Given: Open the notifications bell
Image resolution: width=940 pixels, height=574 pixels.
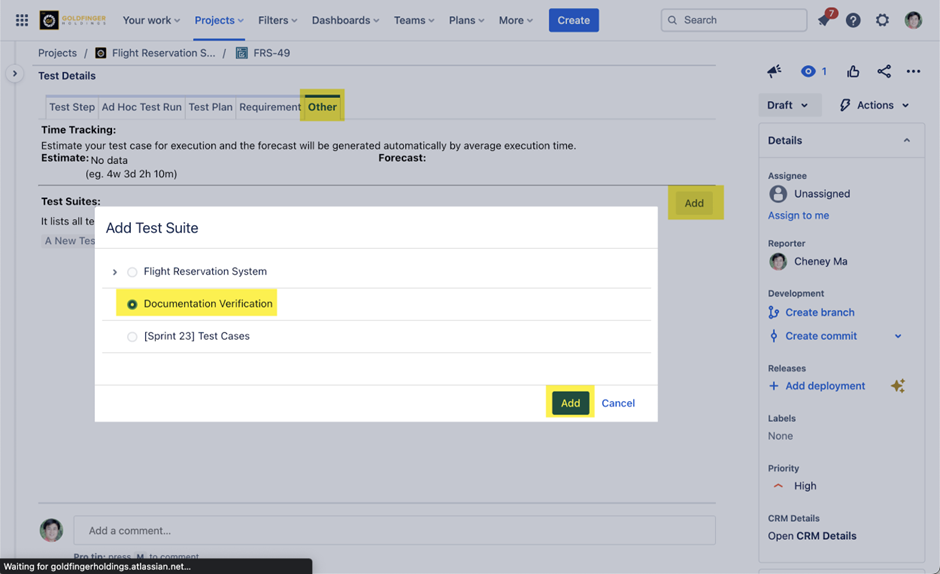Looking at the screenshot, I should [824, 20].
